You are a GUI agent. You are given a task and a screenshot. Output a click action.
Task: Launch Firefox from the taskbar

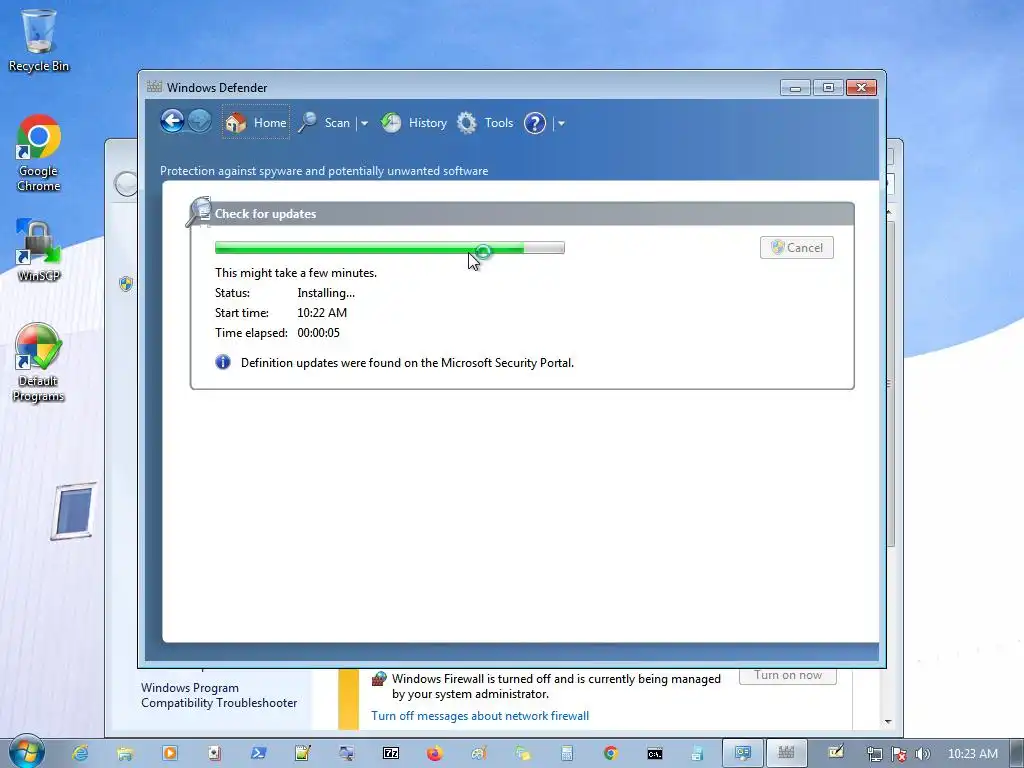coord(434,753)
